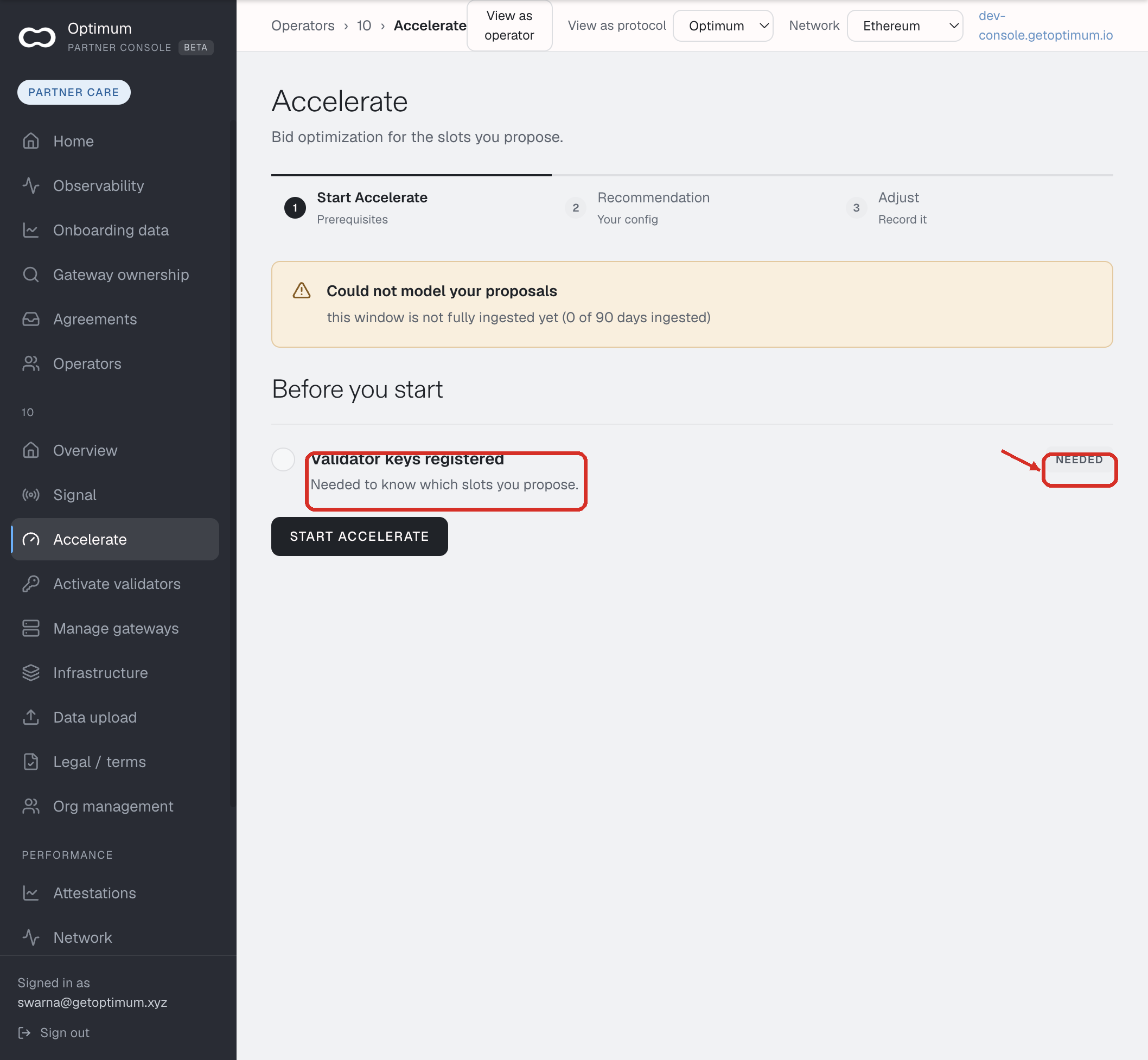
Task: Open Home in the sidebar
Action: [x=114, y=141]
